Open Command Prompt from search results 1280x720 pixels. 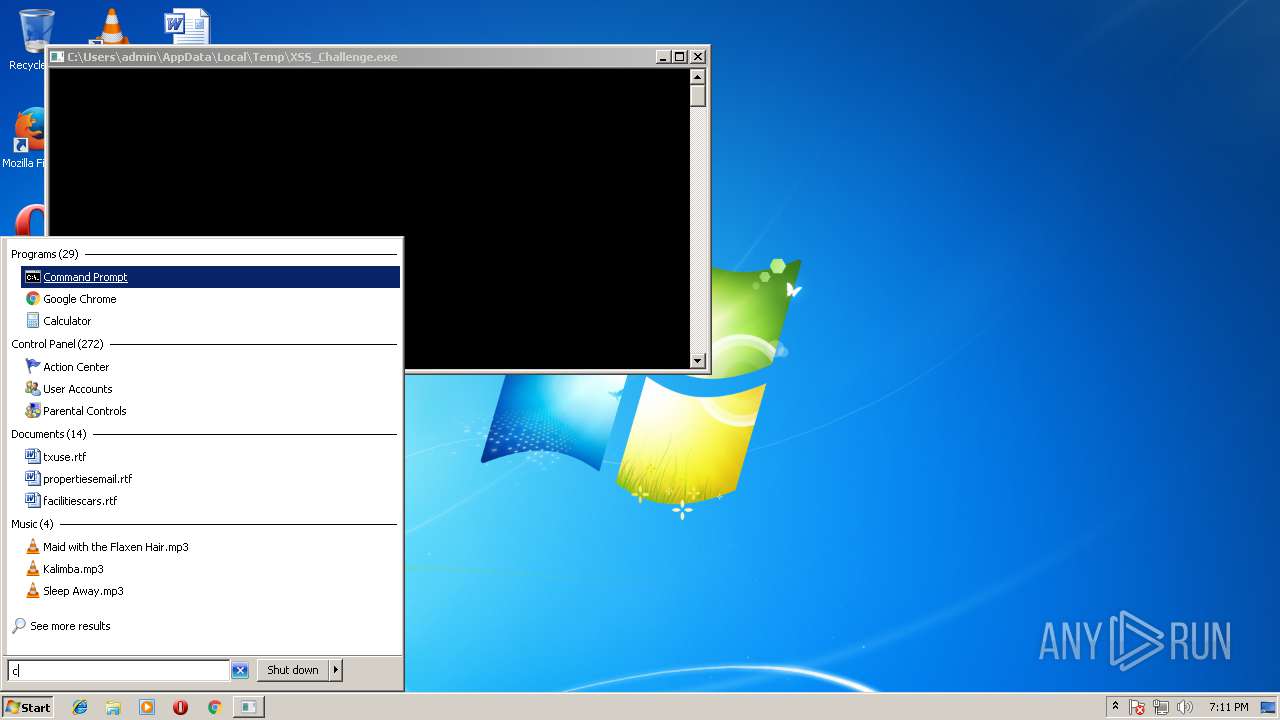click(210, 277)
